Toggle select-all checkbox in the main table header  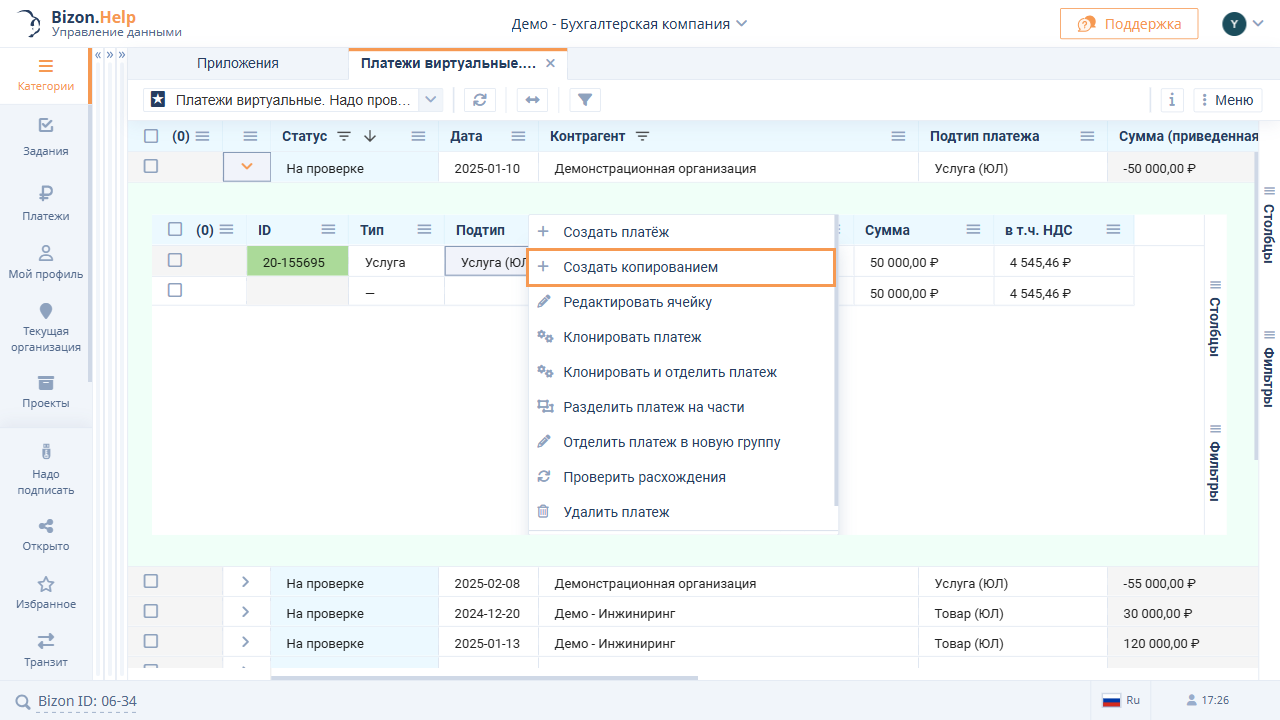(151, 136)
